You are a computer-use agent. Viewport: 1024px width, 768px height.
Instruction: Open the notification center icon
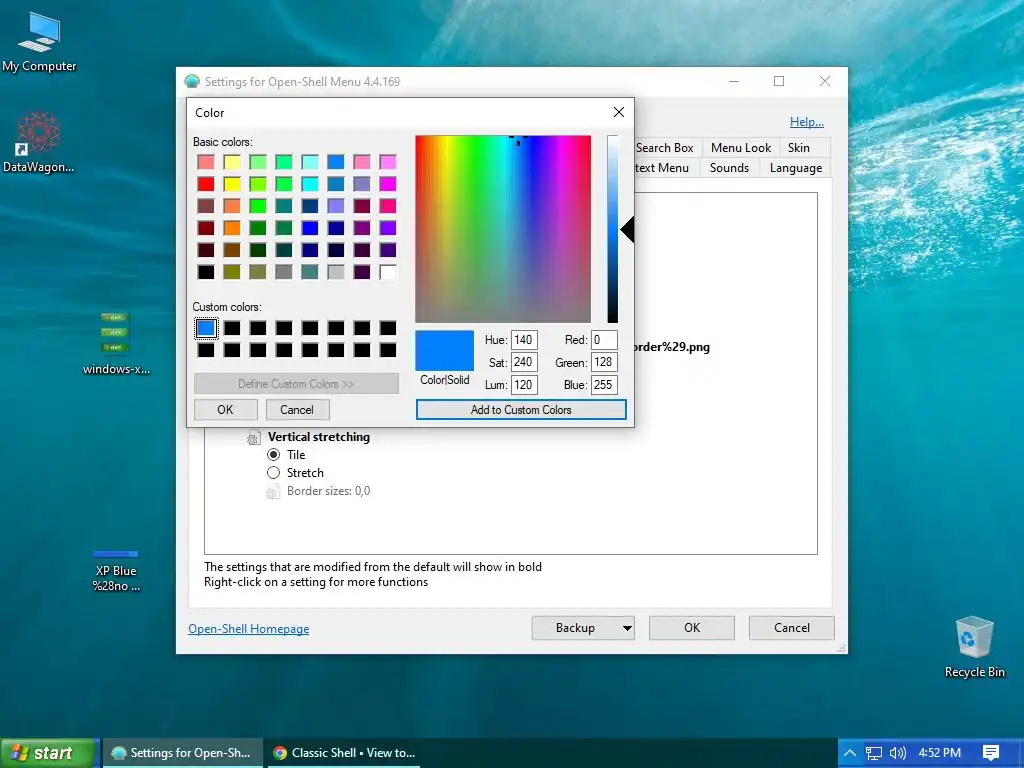[x=991, y=753]
